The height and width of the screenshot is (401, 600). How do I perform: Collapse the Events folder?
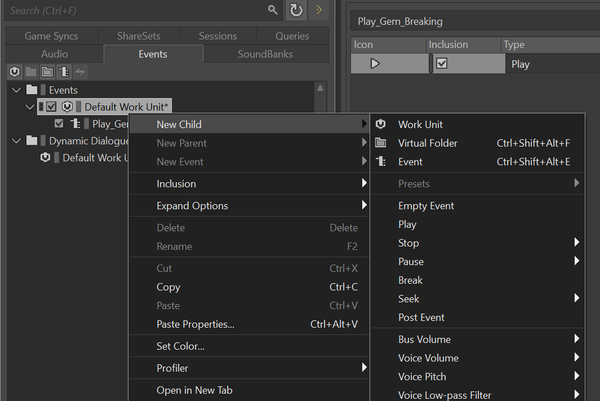click(16, 90)
